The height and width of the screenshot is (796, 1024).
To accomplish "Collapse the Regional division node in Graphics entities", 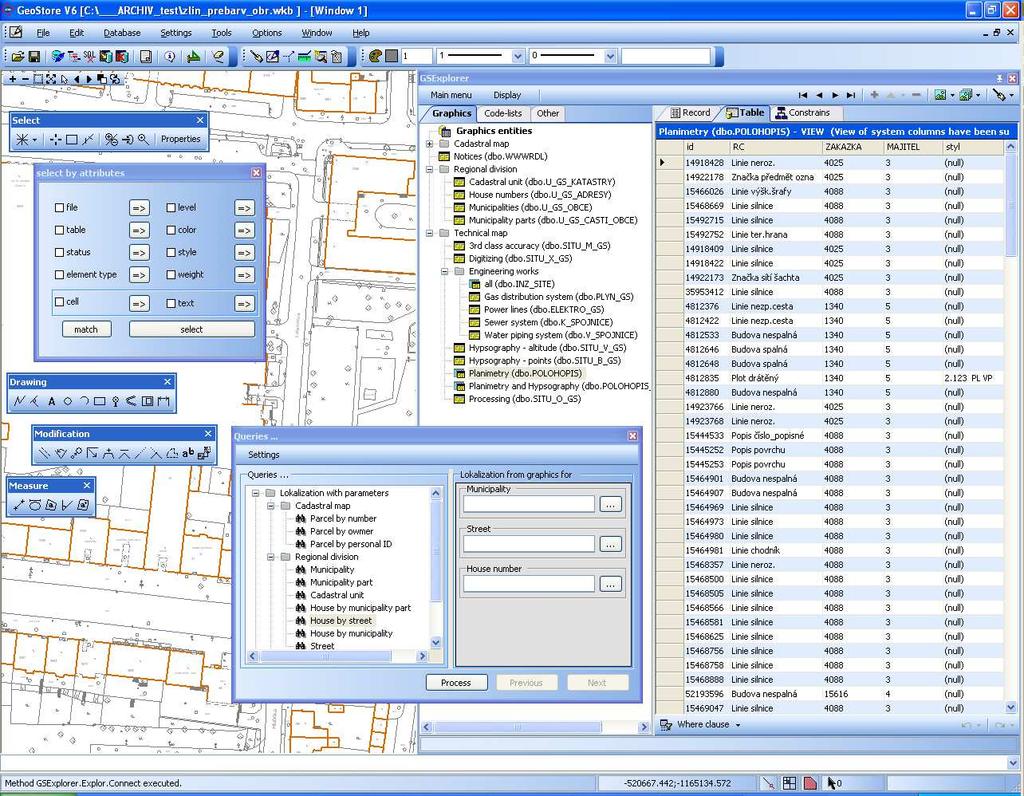I will [430, 169].
